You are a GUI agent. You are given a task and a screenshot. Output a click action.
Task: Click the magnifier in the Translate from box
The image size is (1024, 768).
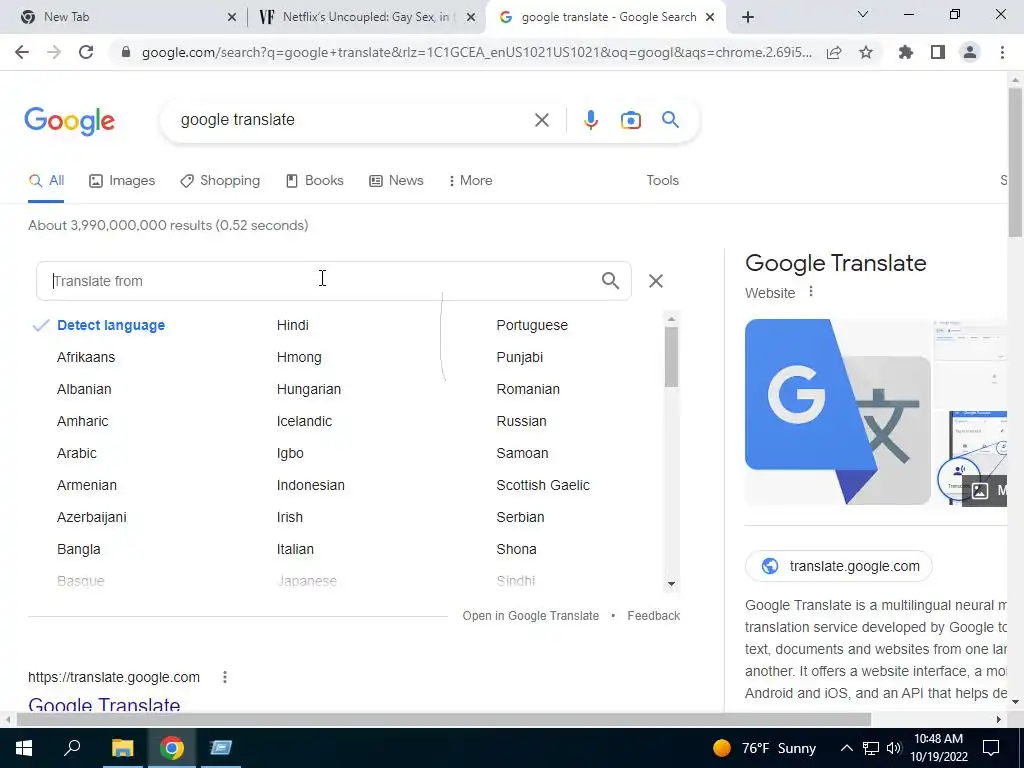610,281
